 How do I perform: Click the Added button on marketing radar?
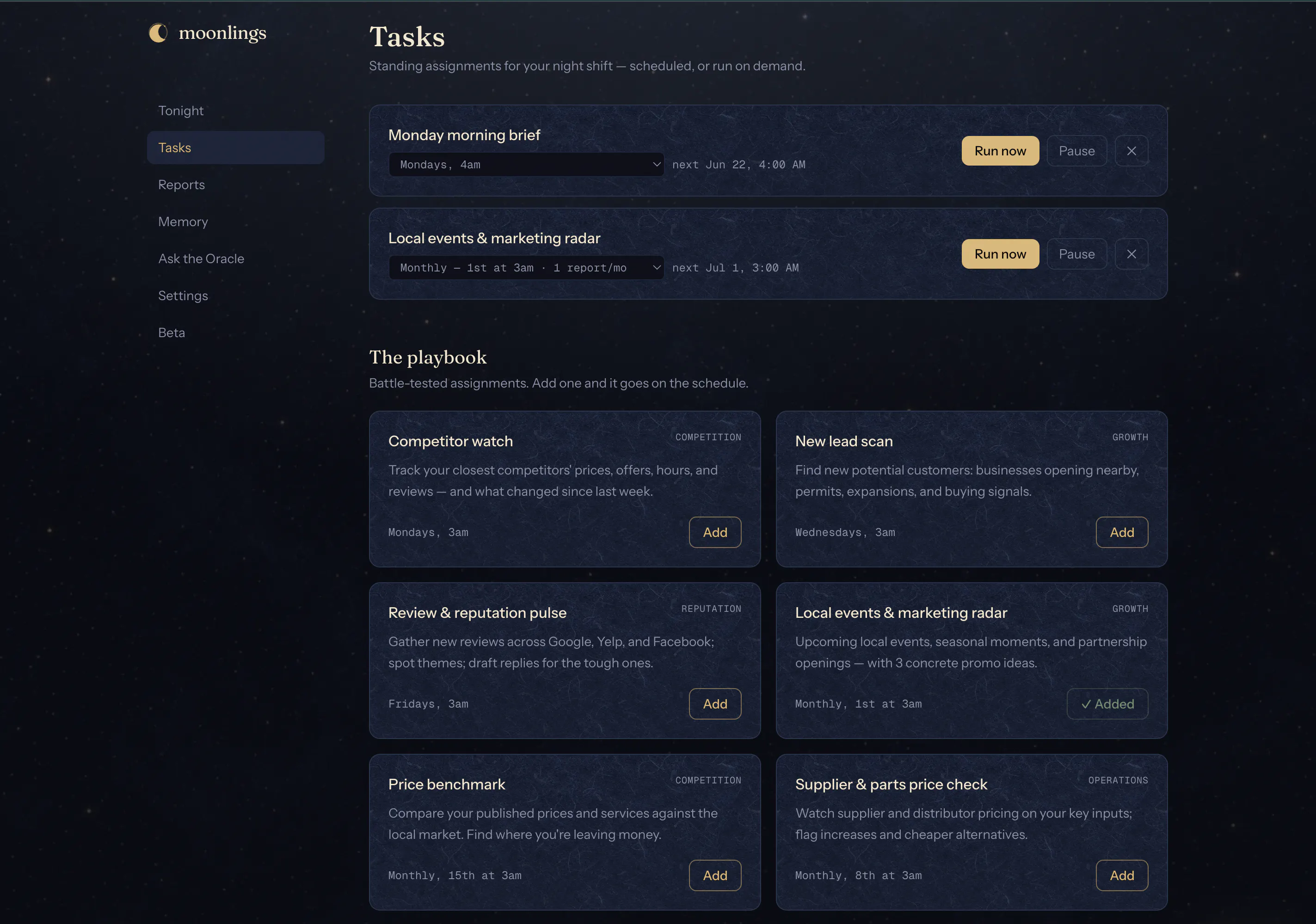point(1107,704)
